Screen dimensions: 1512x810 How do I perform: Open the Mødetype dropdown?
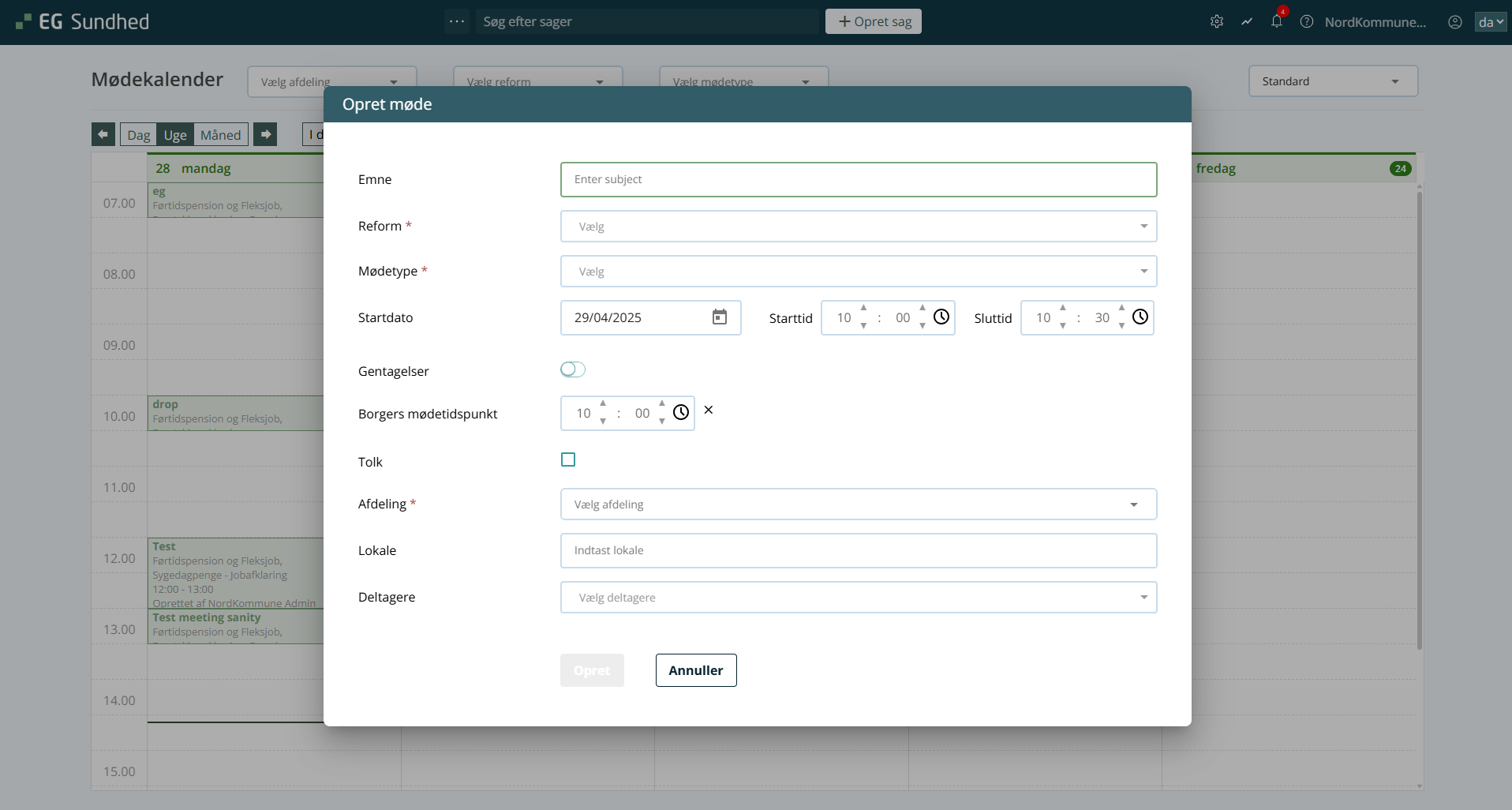coord(858,272)
